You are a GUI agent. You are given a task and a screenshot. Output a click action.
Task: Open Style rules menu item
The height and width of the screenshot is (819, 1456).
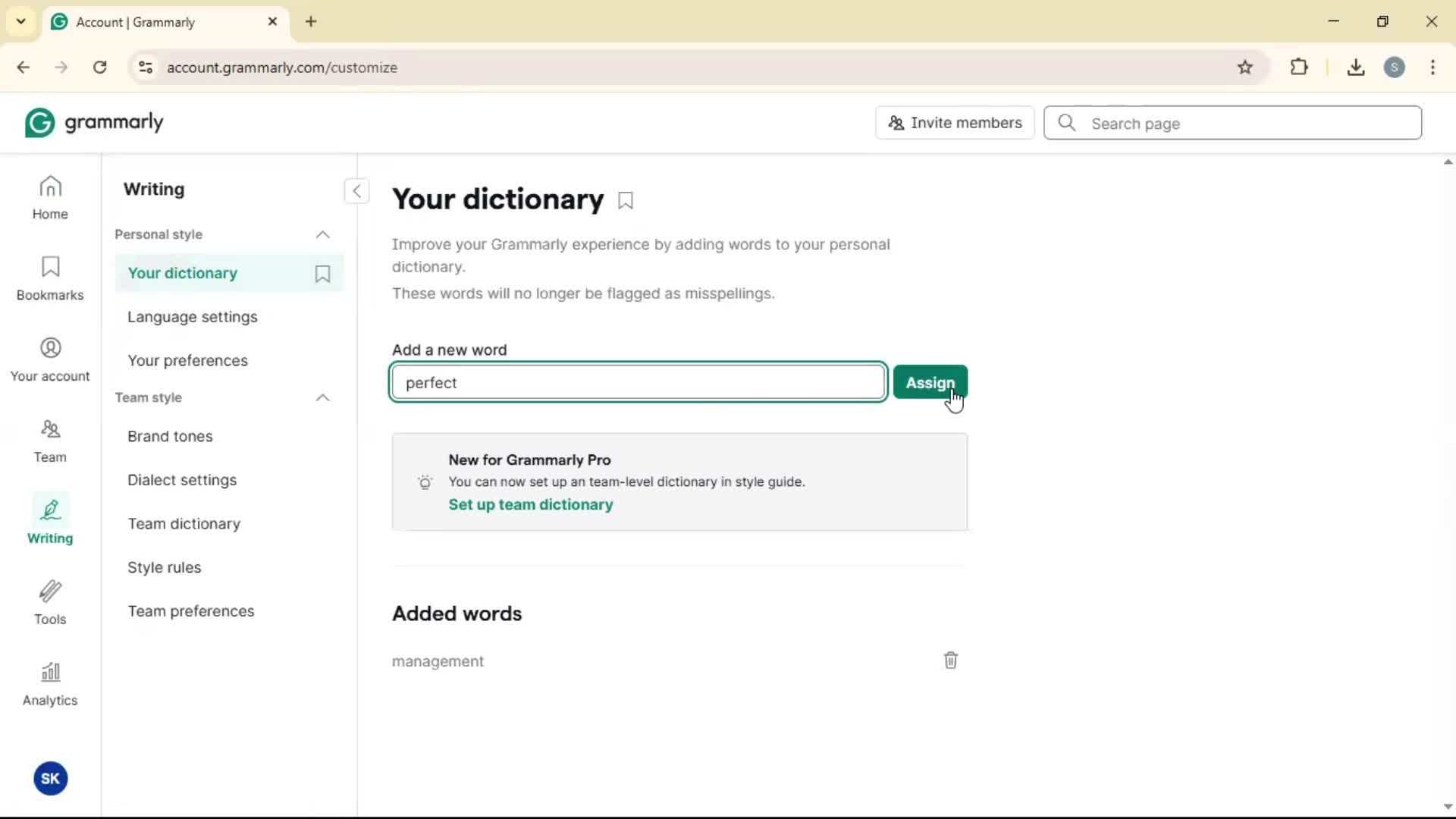[x=165, y=568]
